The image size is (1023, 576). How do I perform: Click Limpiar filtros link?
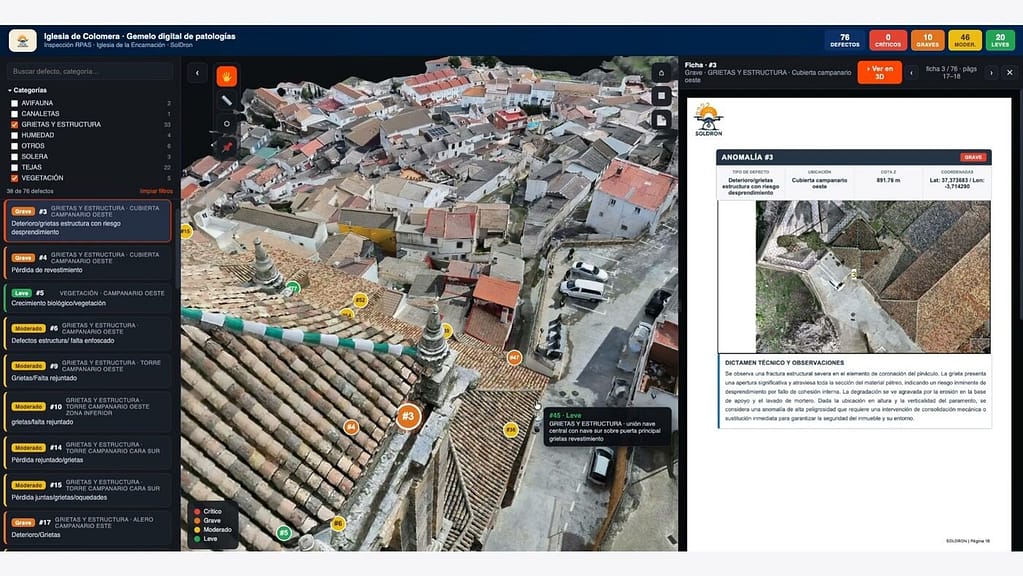[156, 191]
